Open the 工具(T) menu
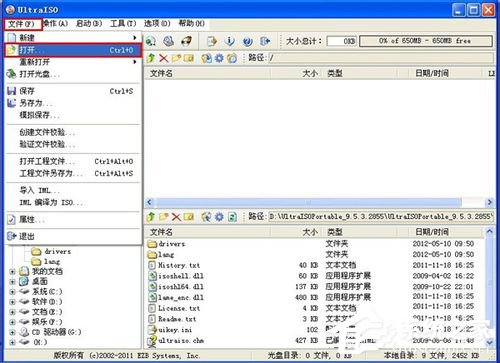This screenshot has height=363, width=500. [123, 24]
